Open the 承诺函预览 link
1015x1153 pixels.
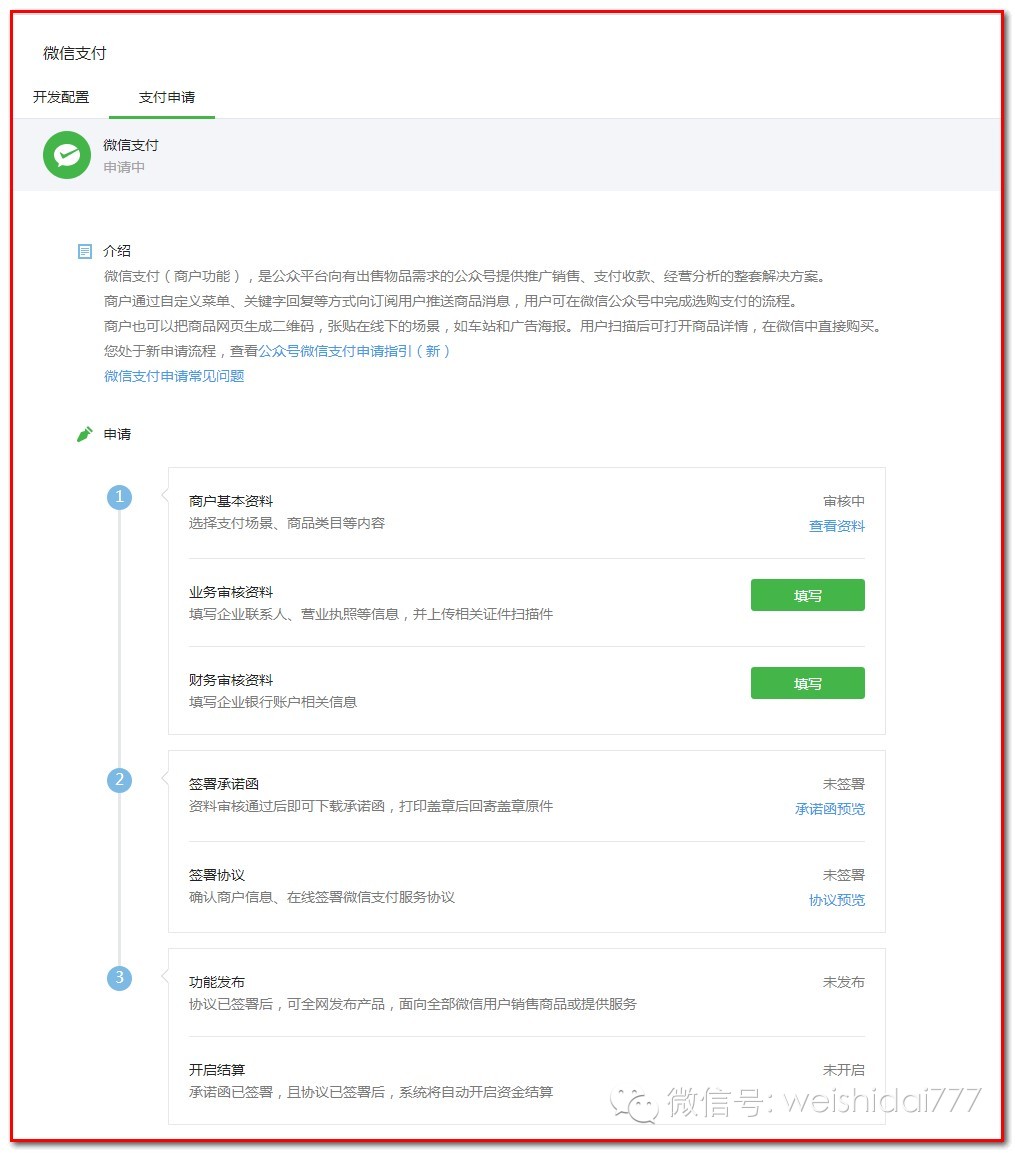830,809
